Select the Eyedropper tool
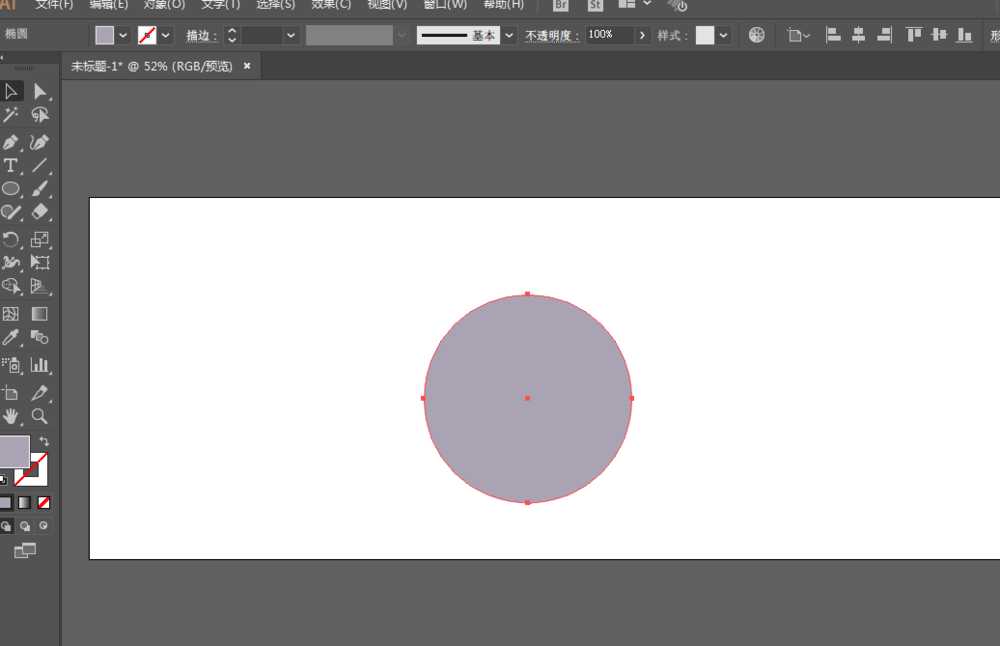This screenshot has width=1000, height=646. [10, 337]
